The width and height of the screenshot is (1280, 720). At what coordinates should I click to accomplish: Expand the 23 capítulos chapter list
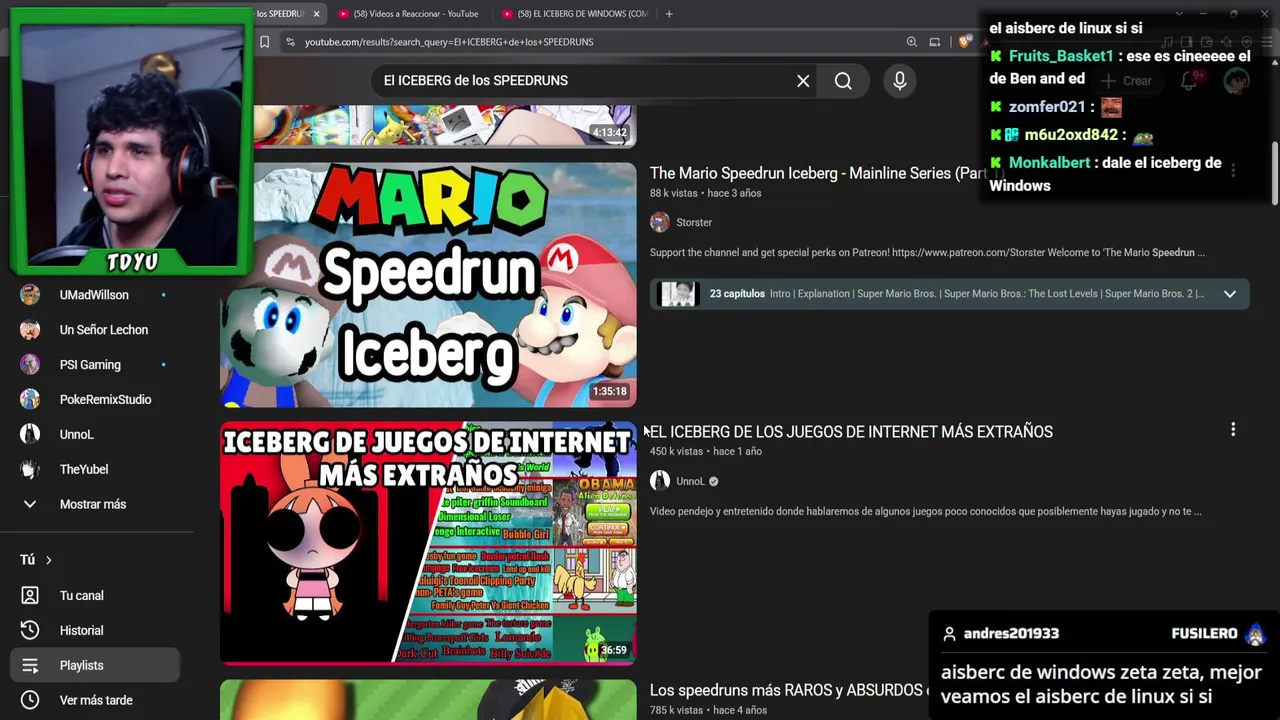1230,294
